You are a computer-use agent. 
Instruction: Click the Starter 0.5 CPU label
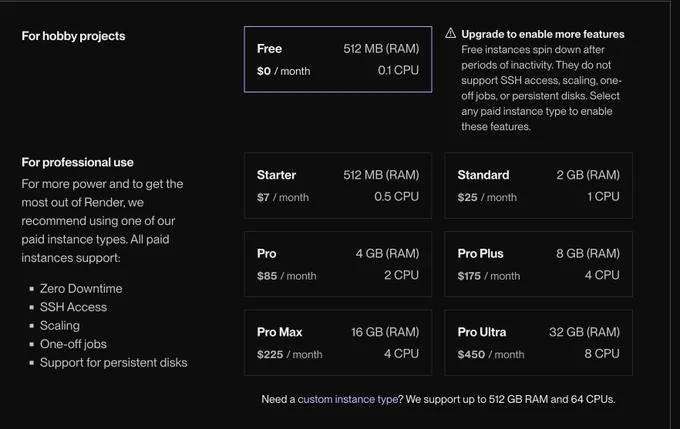tap(396, 196)
